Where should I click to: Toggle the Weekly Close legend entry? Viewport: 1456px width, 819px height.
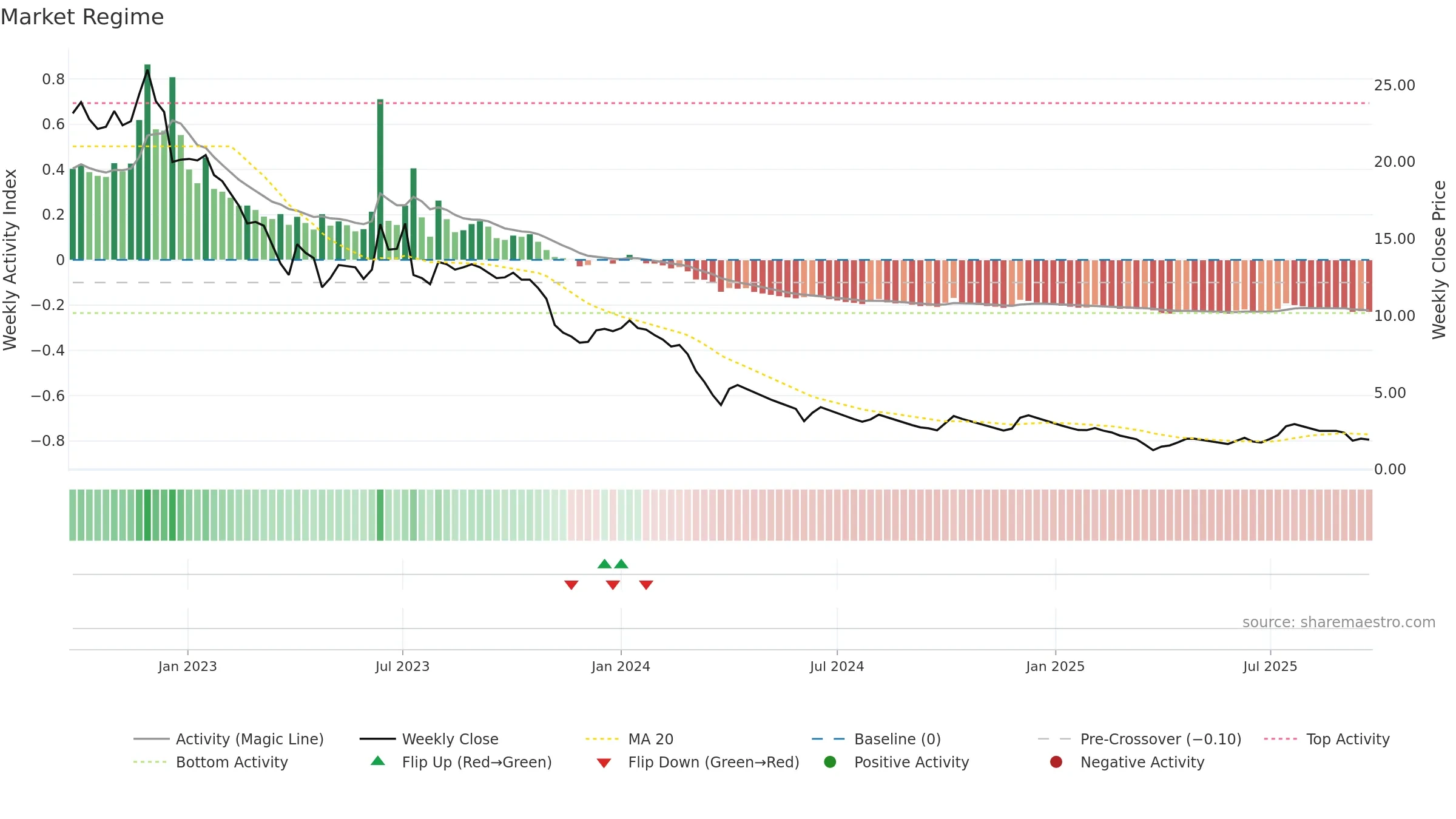pos(429,739)
